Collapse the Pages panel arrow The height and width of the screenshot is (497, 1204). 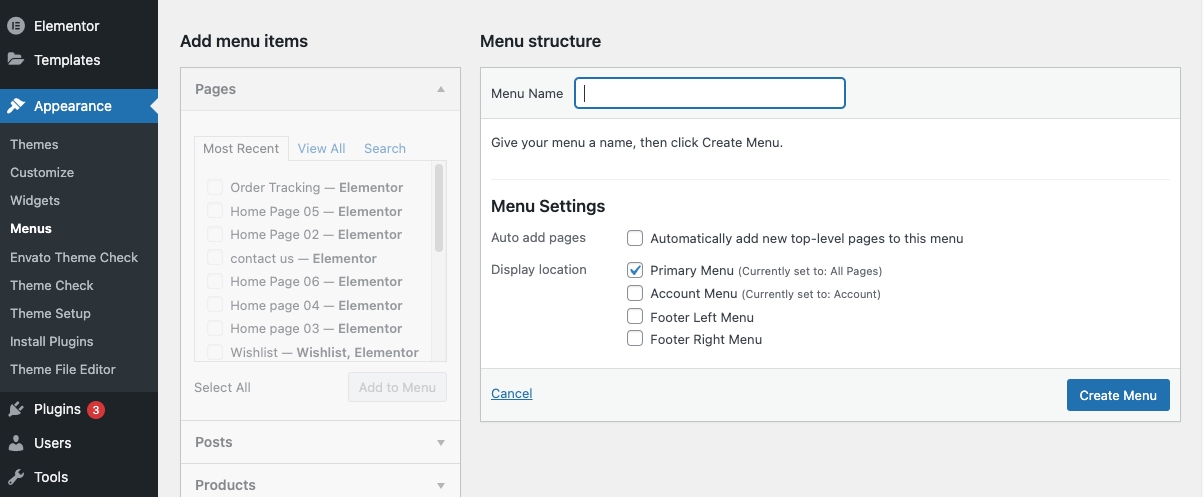tap(441, 89)
